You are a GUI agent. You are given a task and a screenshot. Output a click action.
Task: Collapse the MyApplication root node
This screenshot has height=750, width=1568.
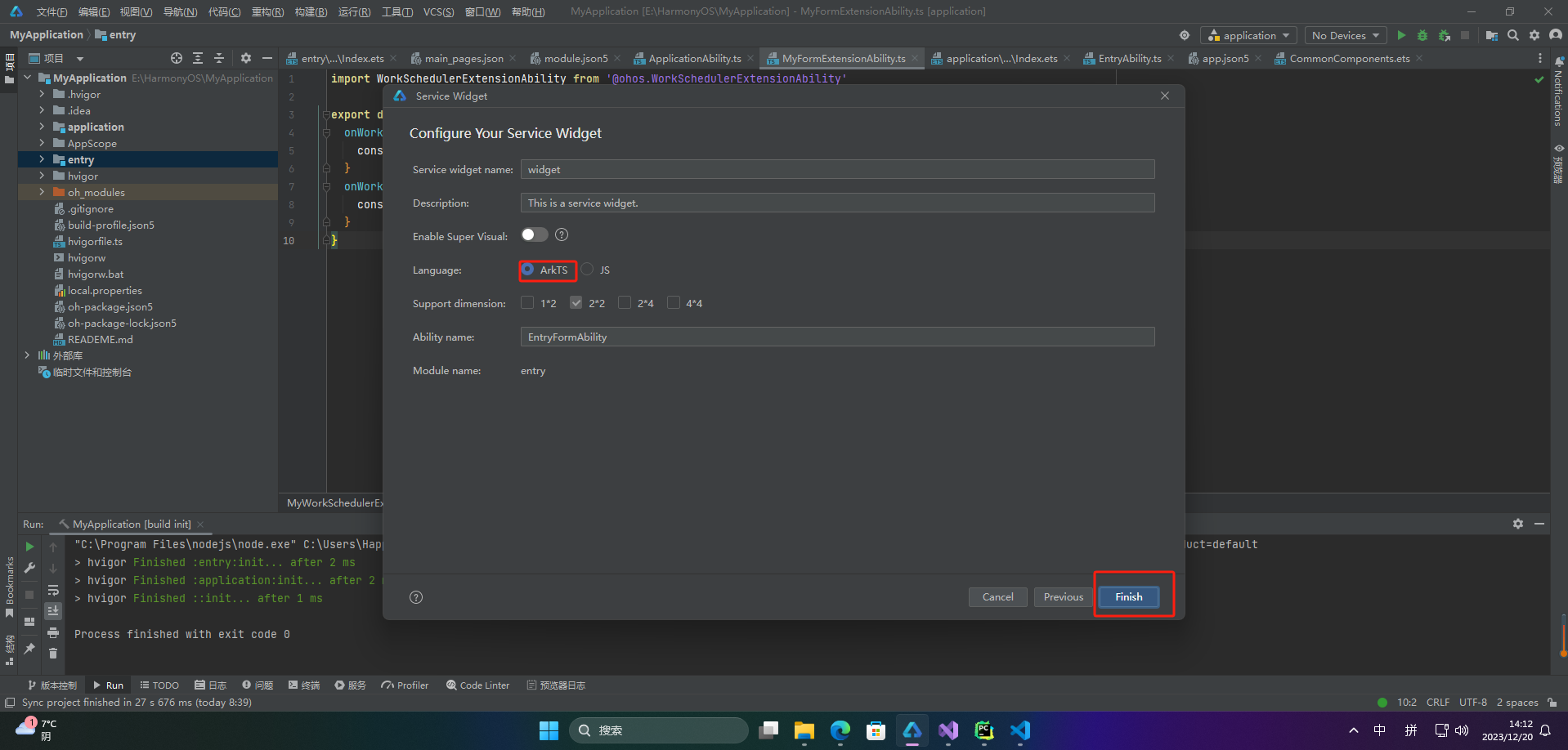point(28,78)
